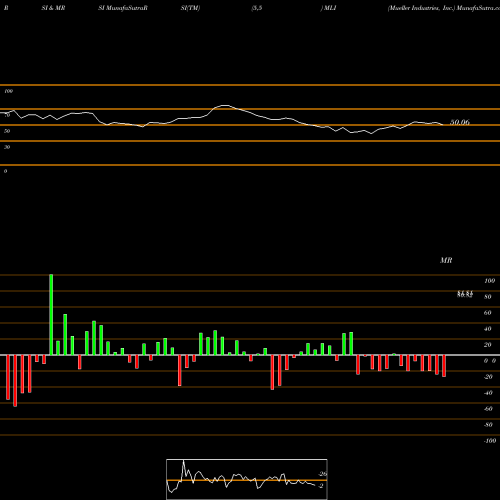The width and height of the screenshot is (500, 500).
Task: Click the (5,5 parameter text in header
Action: click(257, 8)
